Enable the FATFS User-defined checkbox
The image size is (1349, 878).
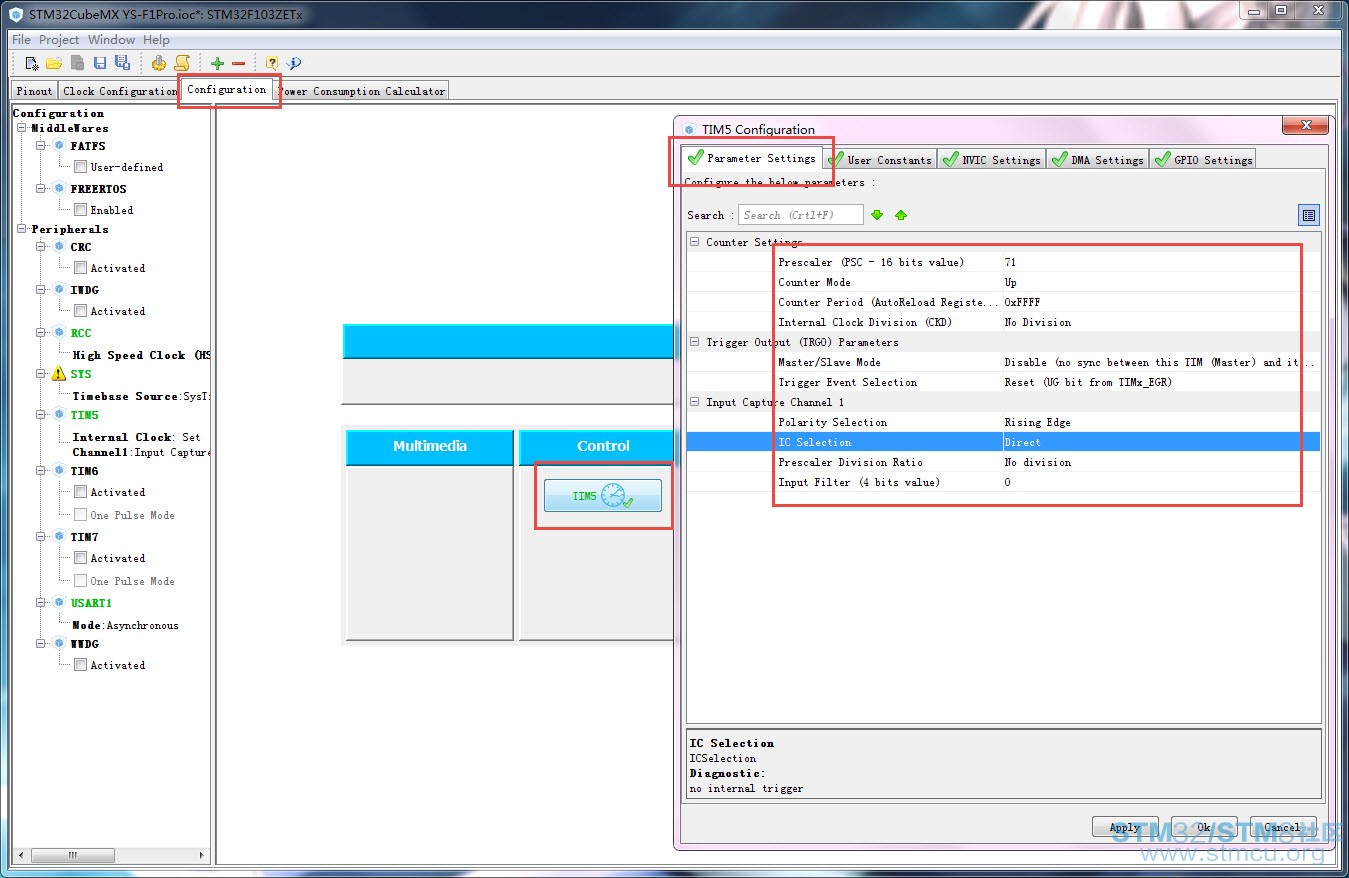coord(80,167)
